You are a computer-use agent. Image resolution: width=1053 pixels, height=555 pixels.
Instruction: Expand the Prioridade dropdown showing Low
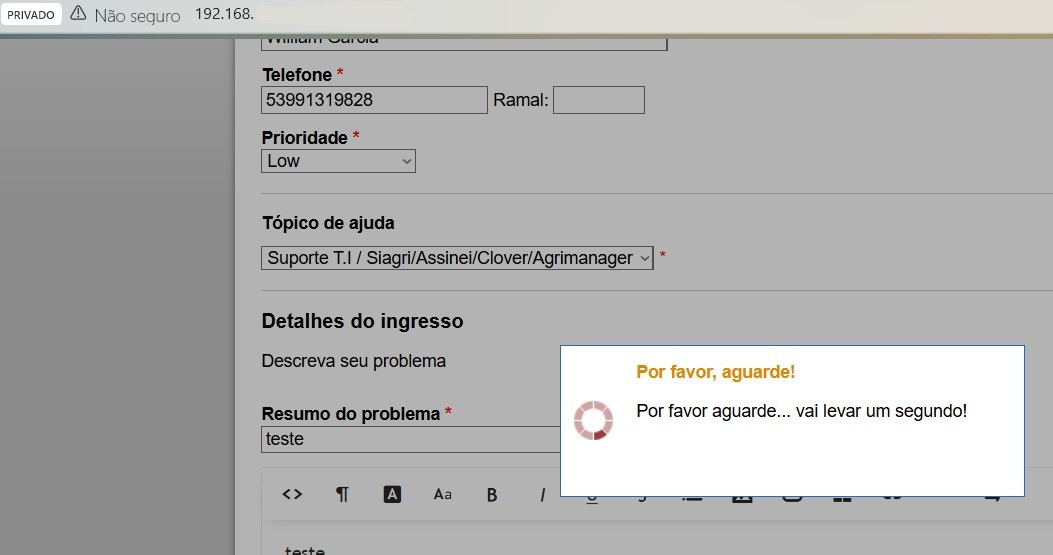(x=338, y=161)
